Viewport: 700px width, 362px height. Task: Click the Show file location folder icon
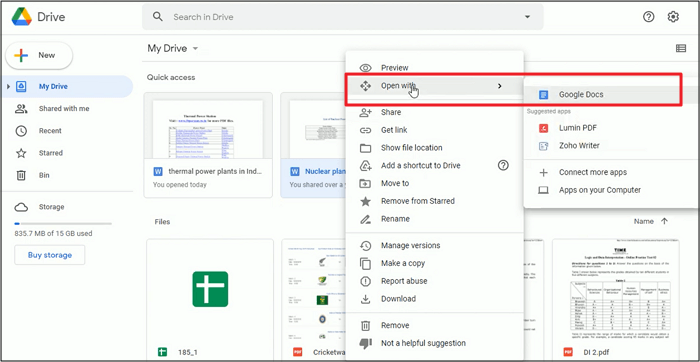366,148
